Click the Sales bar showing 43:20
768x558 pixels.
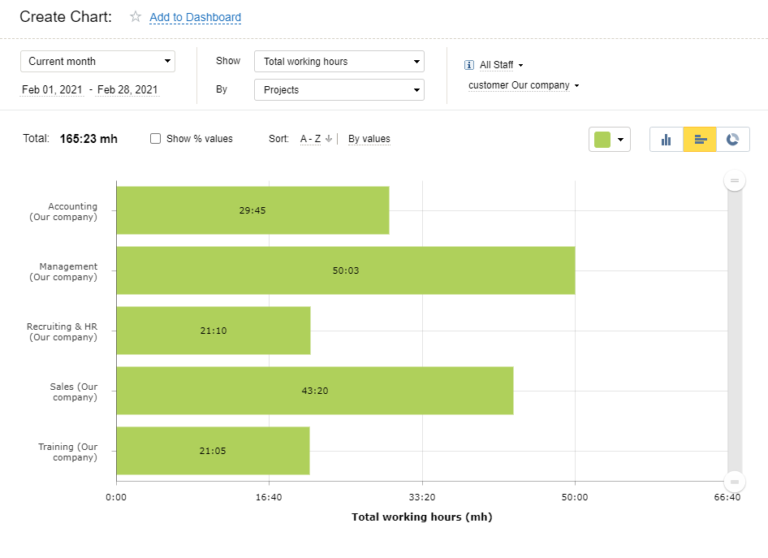click(314, 390)
